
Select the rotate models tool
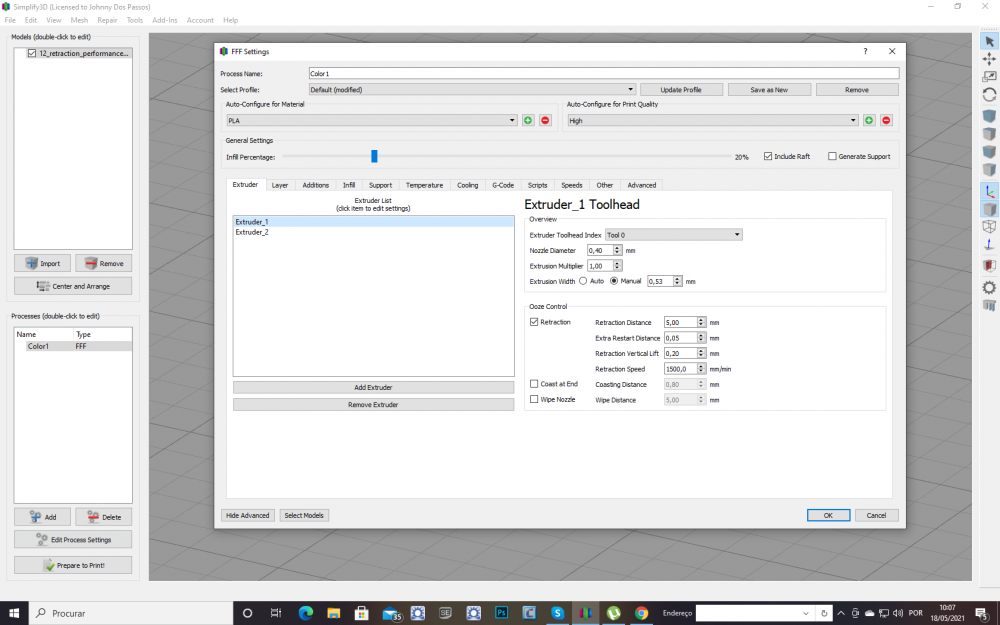[989, 94]
